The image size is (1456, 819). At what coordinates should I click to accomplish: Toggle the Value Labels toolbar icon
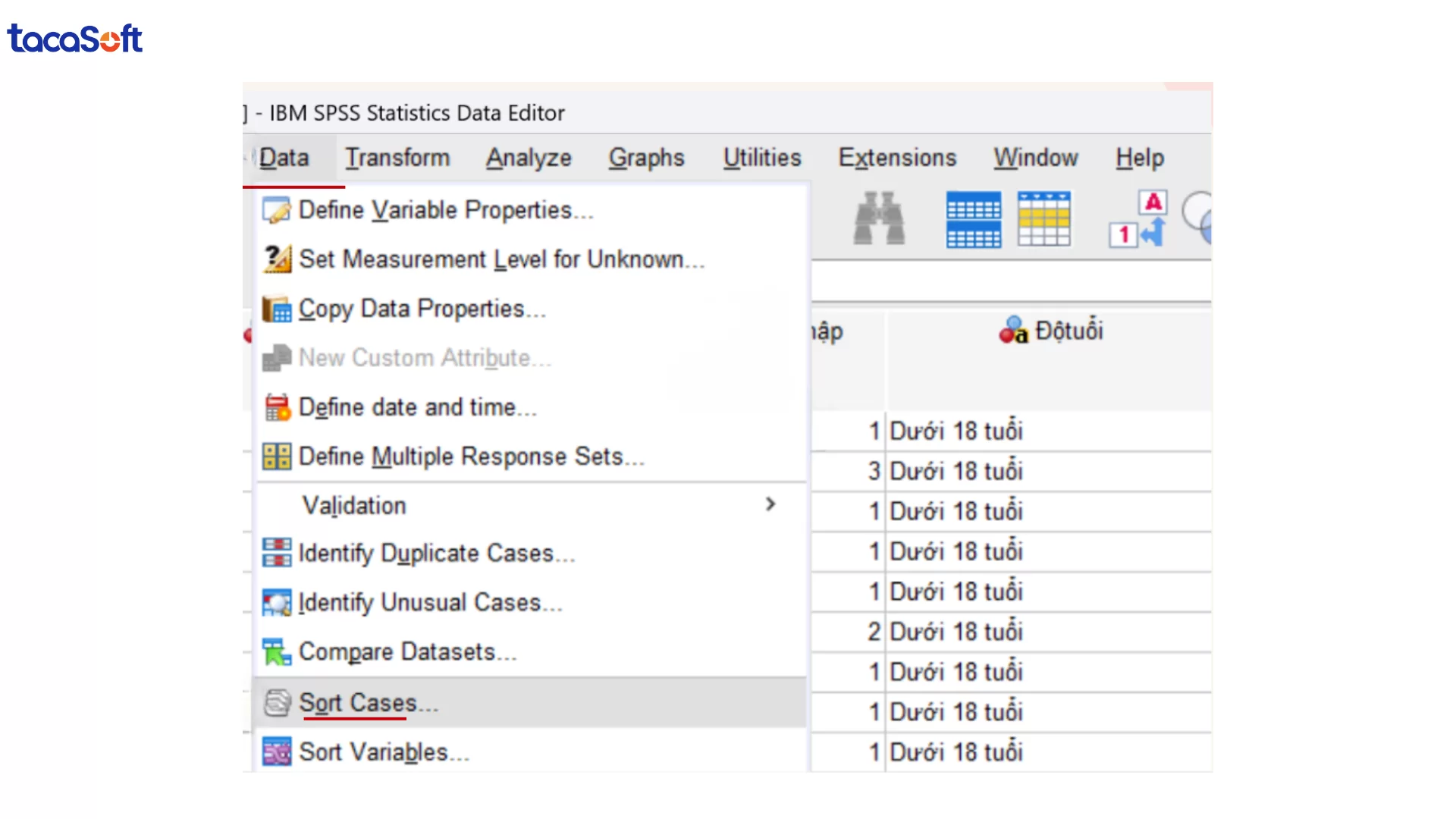pyautogui.click(x=1137, y=220)
